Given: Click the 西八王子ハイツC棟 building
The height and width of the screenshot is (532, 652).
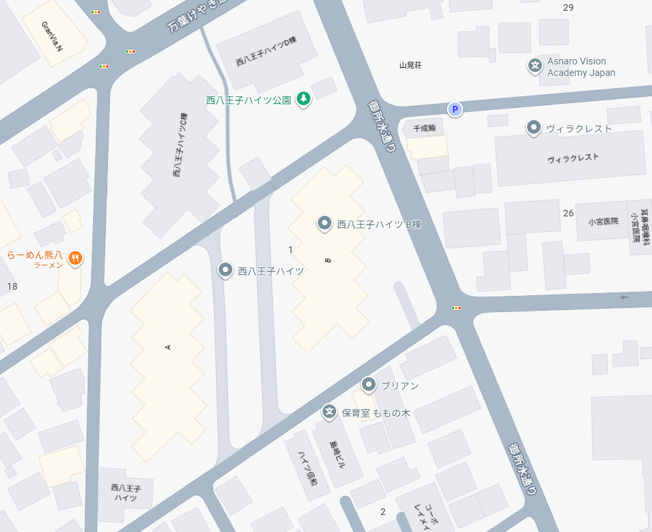Looking at the screenshot, I should (x=180, y=155).
